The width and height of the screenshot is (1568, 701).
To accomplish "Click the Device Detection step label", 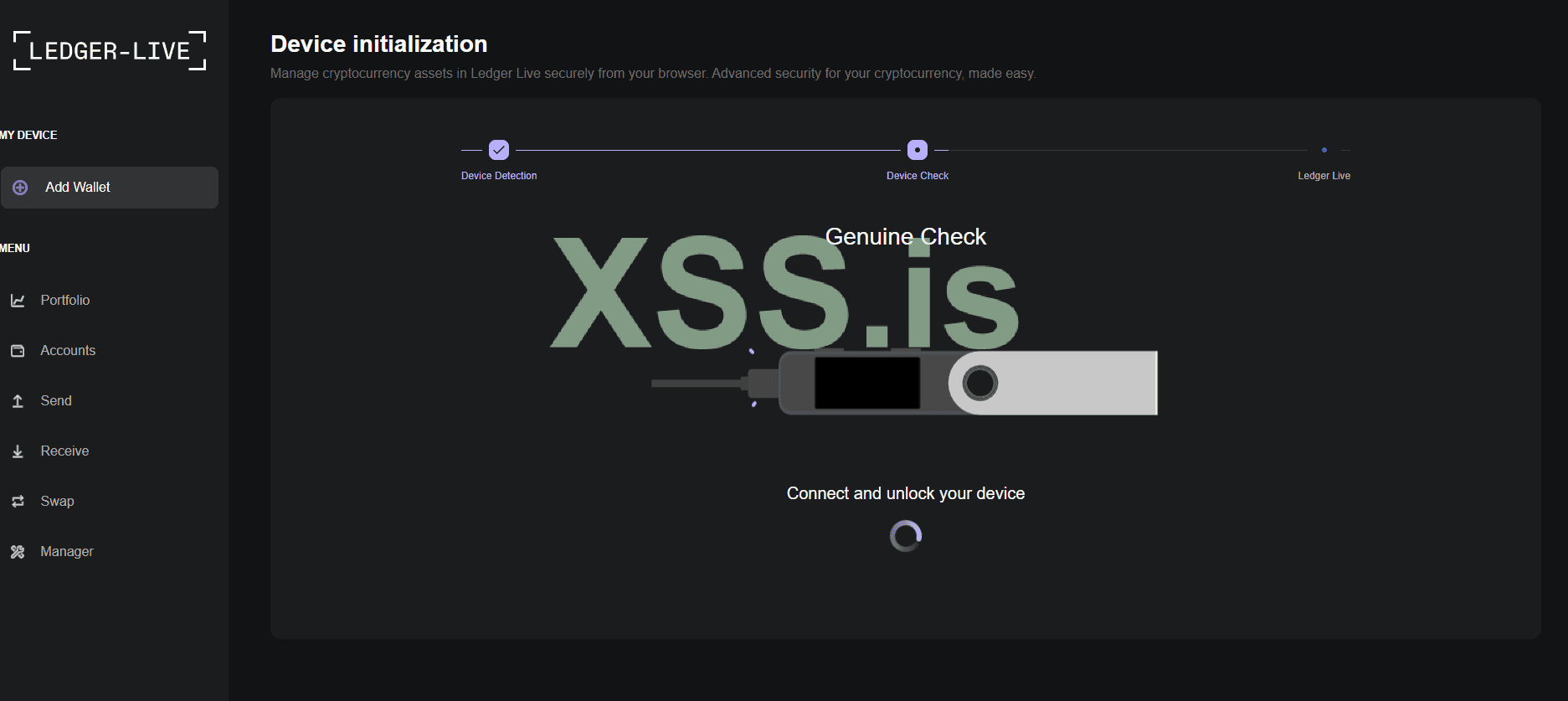I will [499, 176].
